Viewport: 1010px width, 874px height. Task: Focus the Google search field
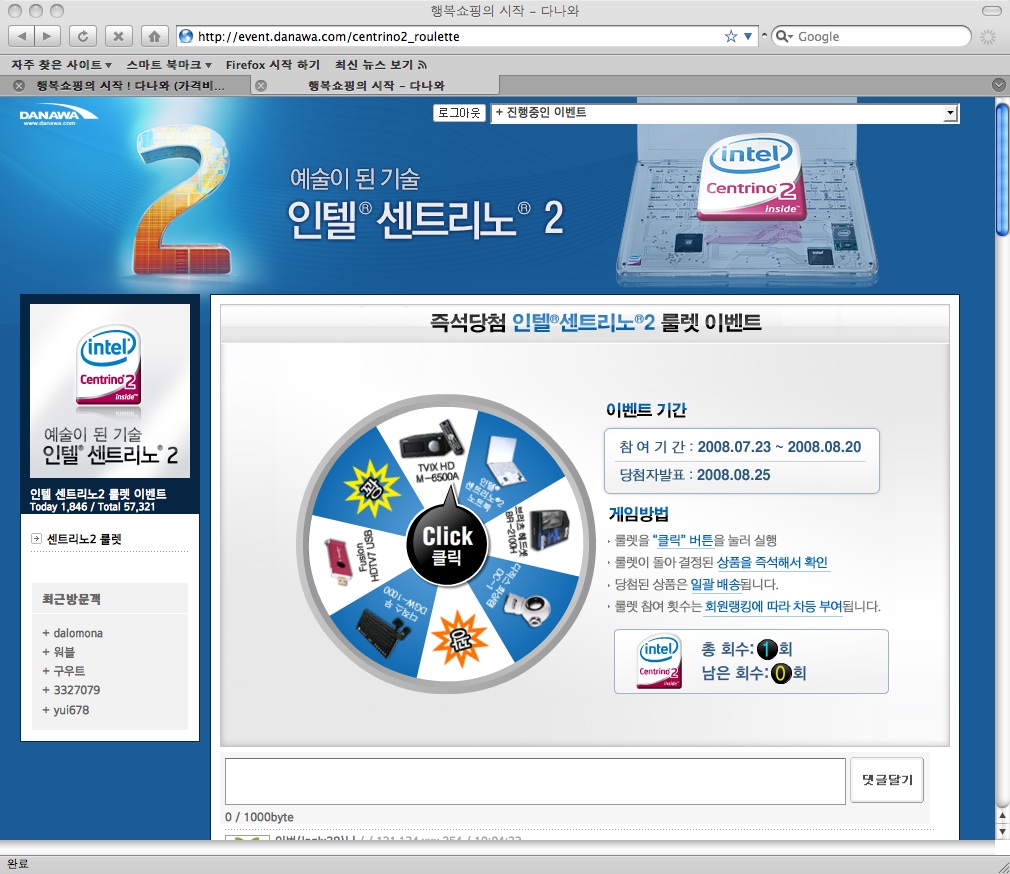(x=881, y=36)
